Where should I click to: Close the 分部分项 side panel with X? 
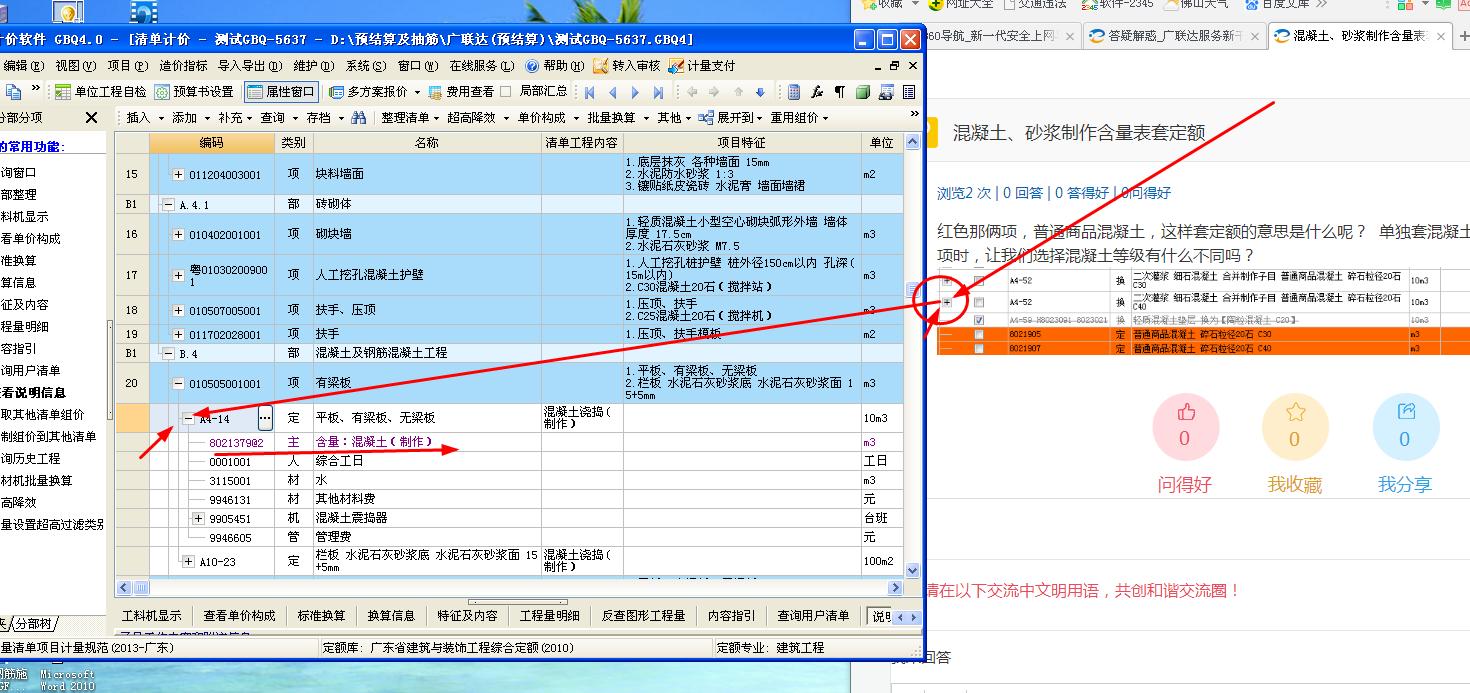[91, 118]
